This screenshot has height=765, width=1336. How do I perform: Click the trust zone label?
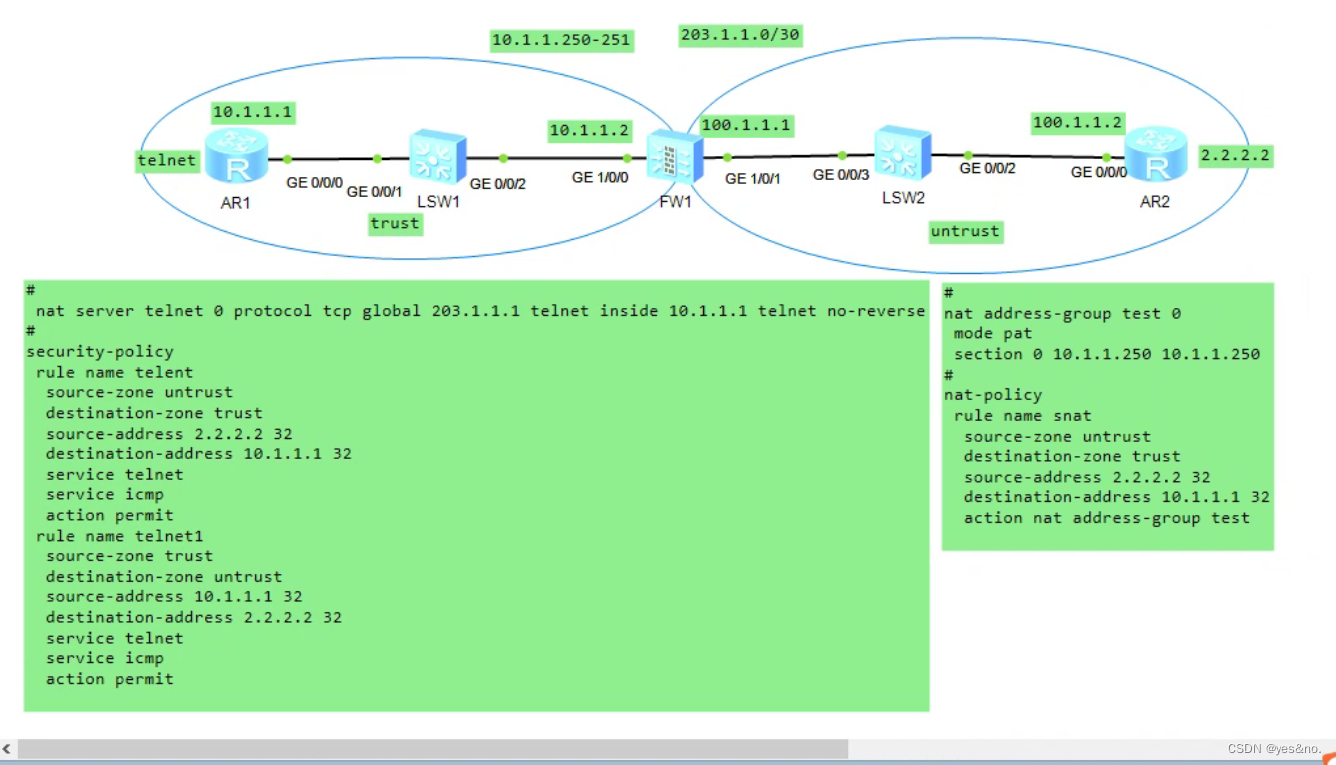395,224
